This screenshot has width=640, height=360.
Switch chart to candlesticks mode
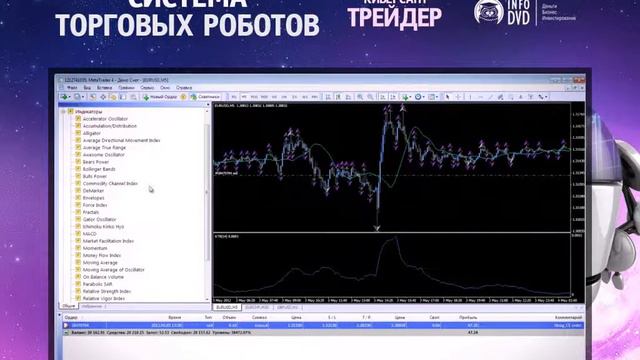tap(338, 97)
